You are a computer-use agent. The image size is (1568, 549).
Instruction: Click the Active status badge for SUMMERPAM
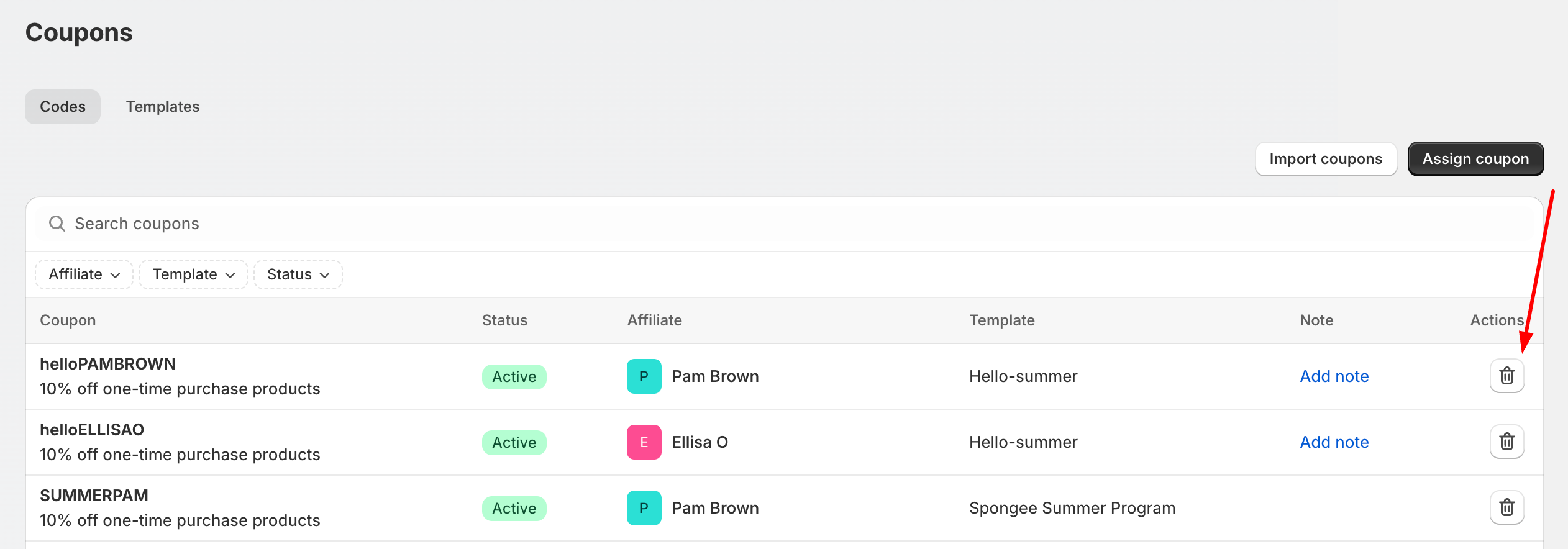[x=514, y=509]
